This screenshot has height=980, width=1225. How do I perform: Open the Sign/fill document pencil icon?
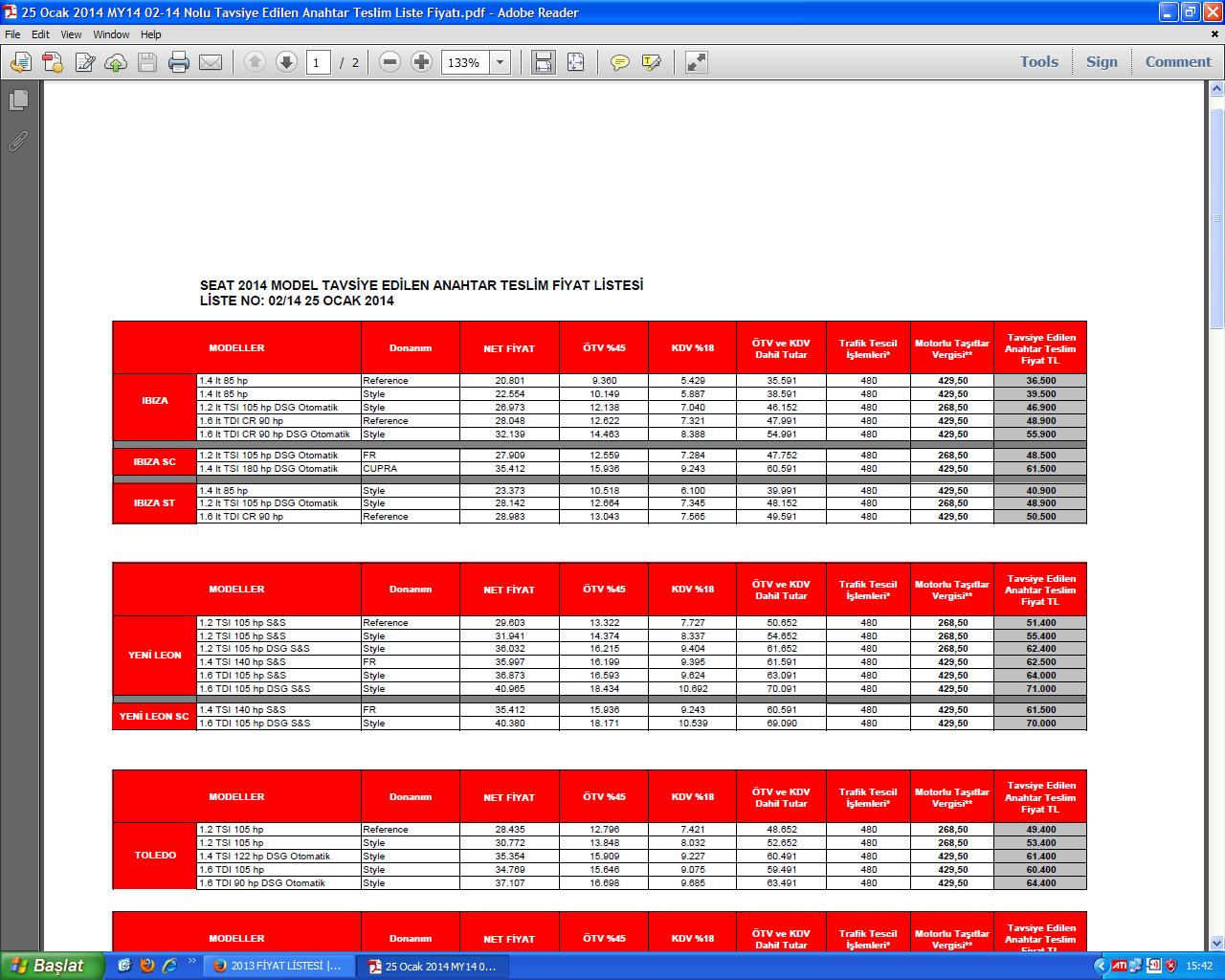(84, 62)
